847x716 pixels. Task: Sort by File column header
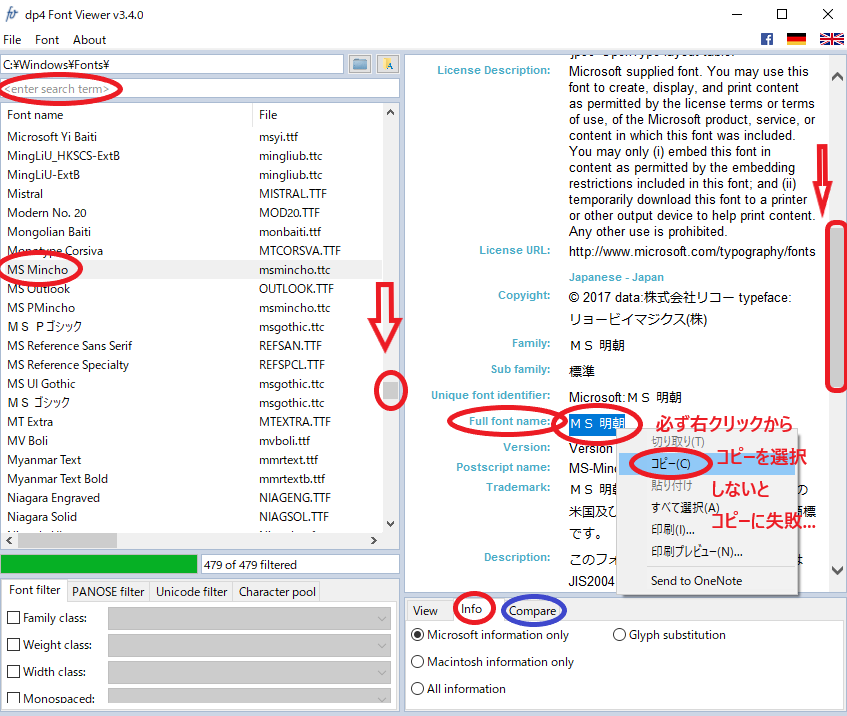[x=318, y=115]
